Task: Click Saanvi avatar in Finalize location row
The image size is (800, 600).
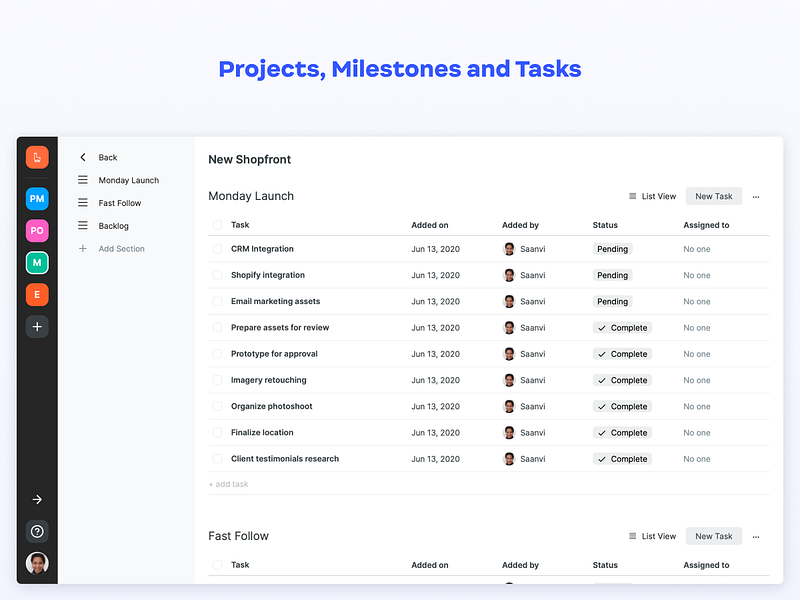Action: 509,433
